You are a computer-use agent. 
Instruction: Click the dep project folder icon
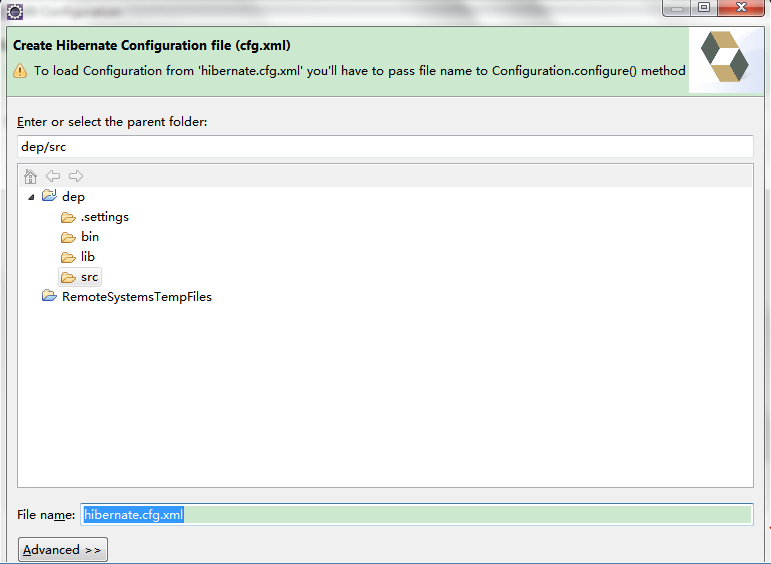(x=49, y=197)
